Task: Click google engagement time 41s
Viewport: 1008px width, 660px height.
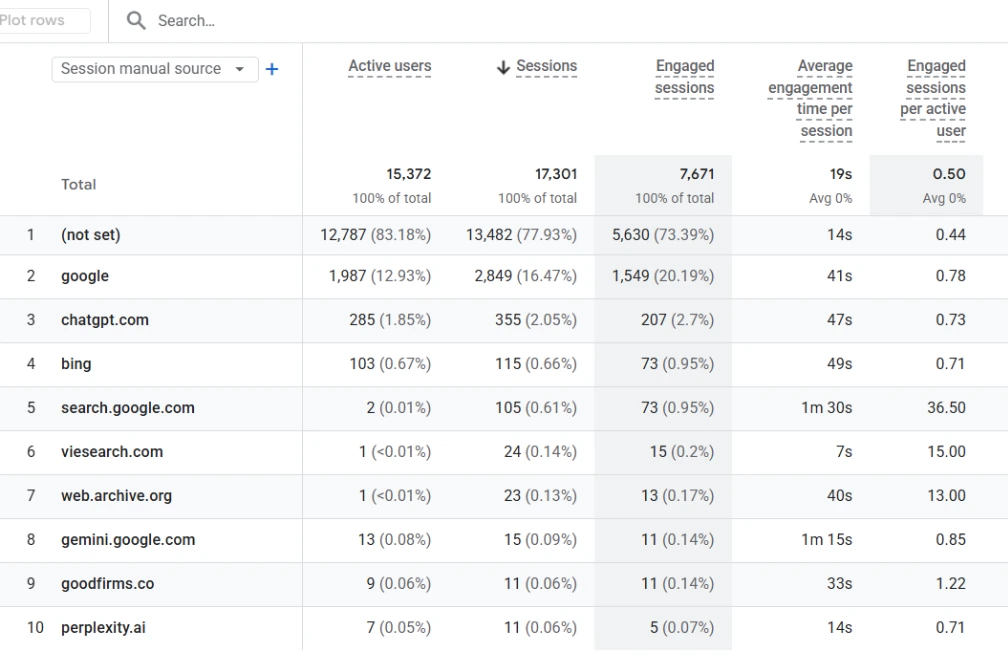Action: (x=840, y=276)
